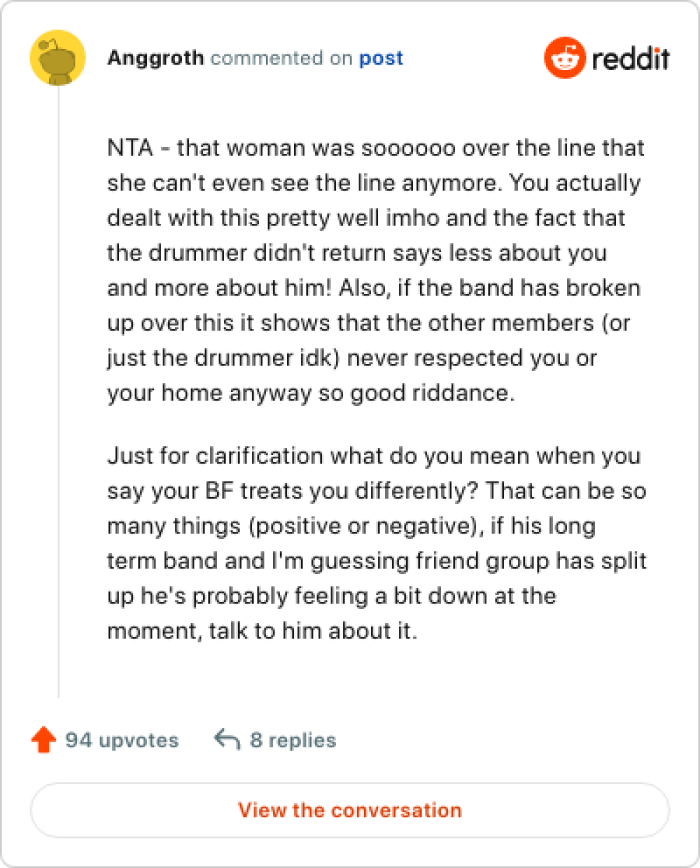
Task: Click the 94 upvotes label
Action: pyautogui.click(x=120, y=740)
